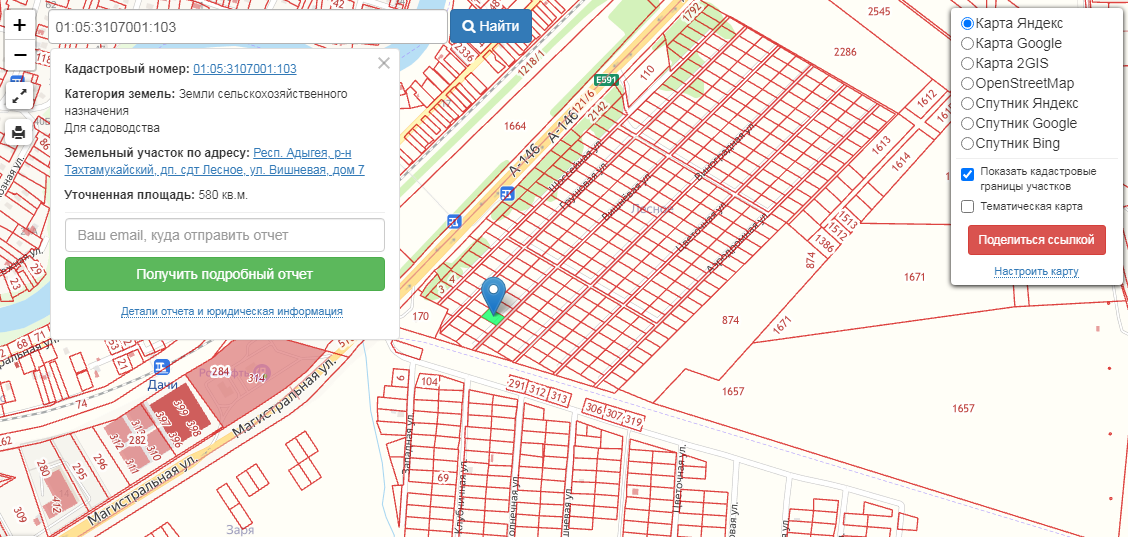
Task: Select Карта Google radio option
Action: (968, 43)
